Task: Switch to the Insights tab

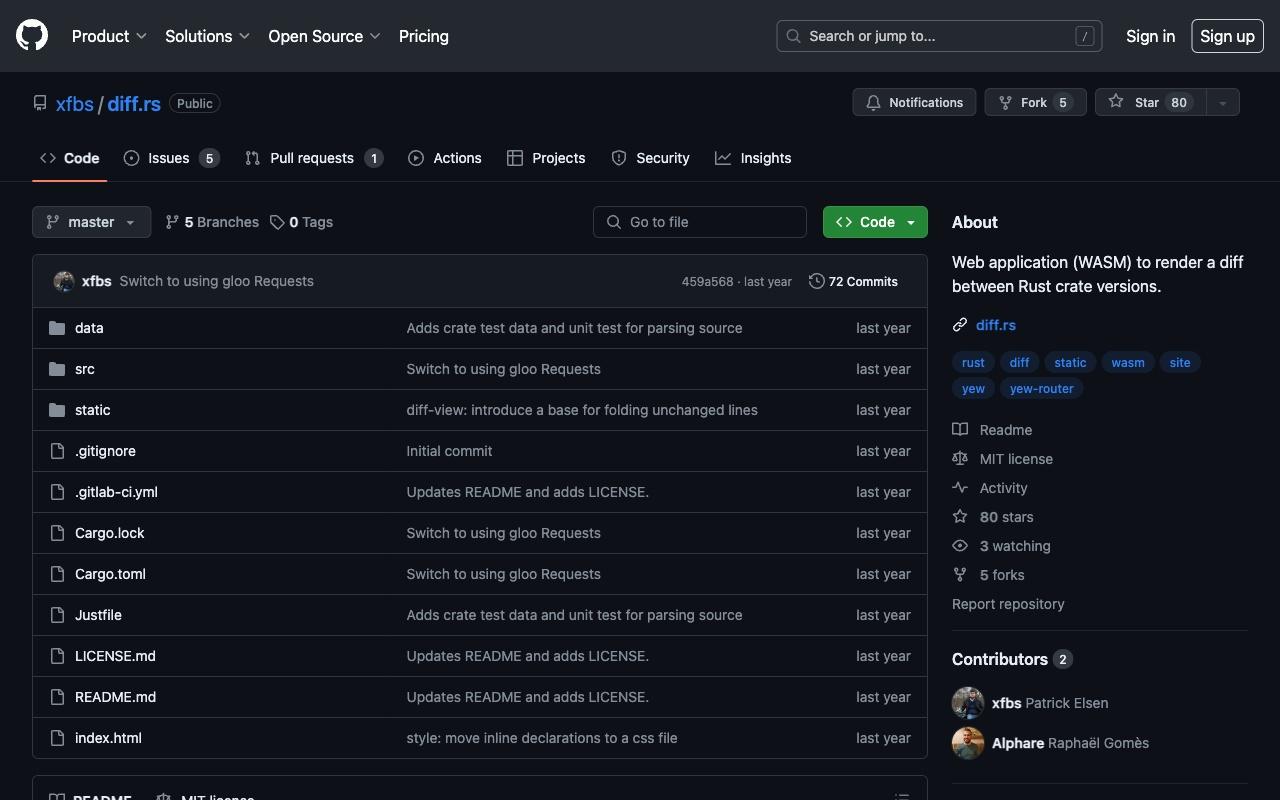Action: (753, 158)
